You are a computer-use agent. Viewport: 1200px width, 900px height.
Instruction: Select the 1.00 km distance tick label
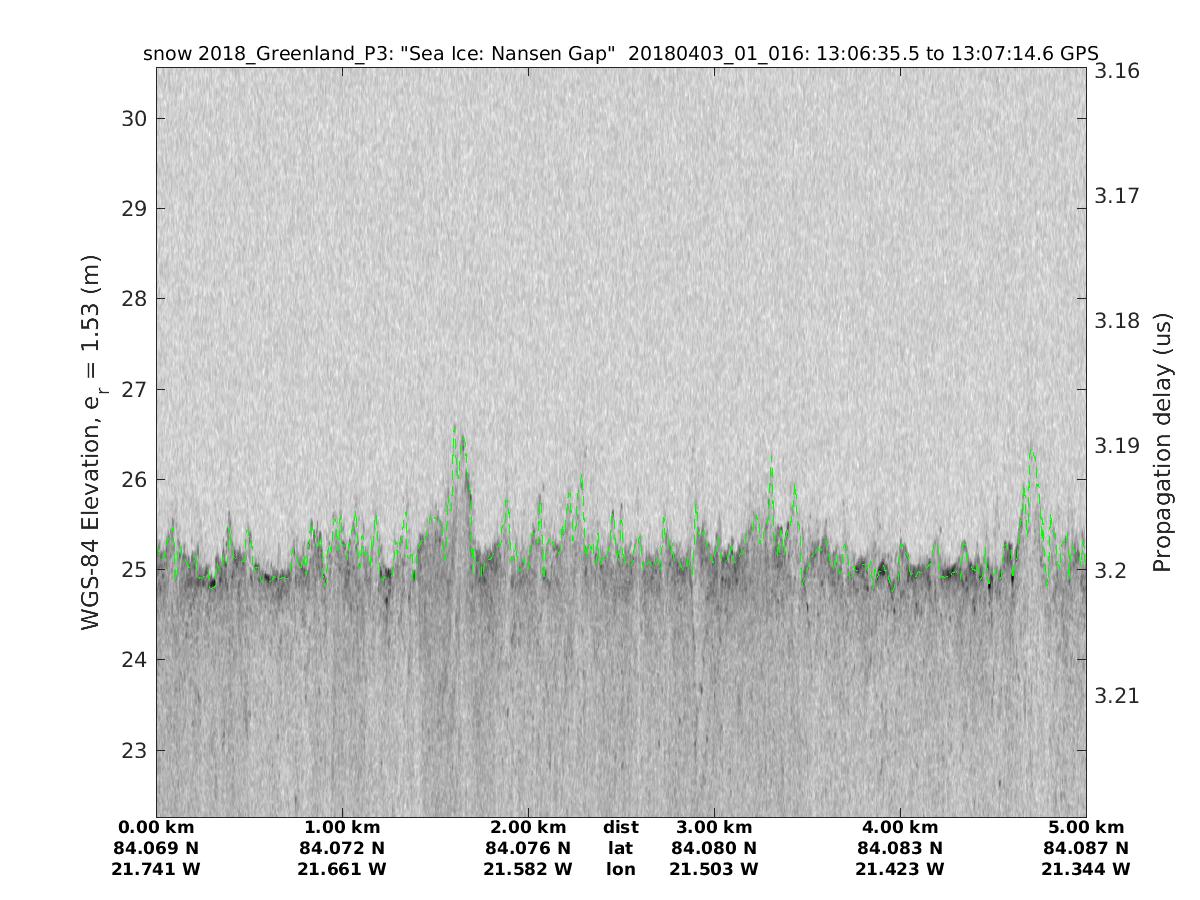(342, 828)
